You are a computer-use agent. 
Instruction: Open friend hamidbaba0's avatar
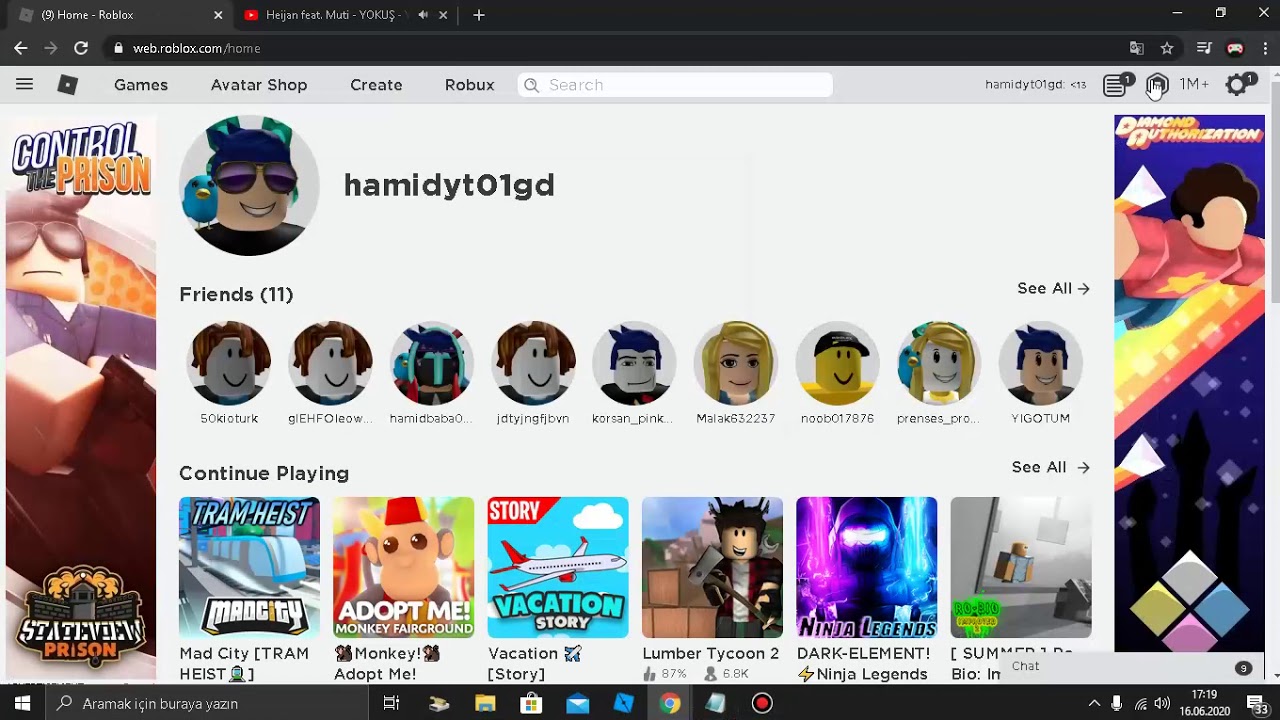432,363
